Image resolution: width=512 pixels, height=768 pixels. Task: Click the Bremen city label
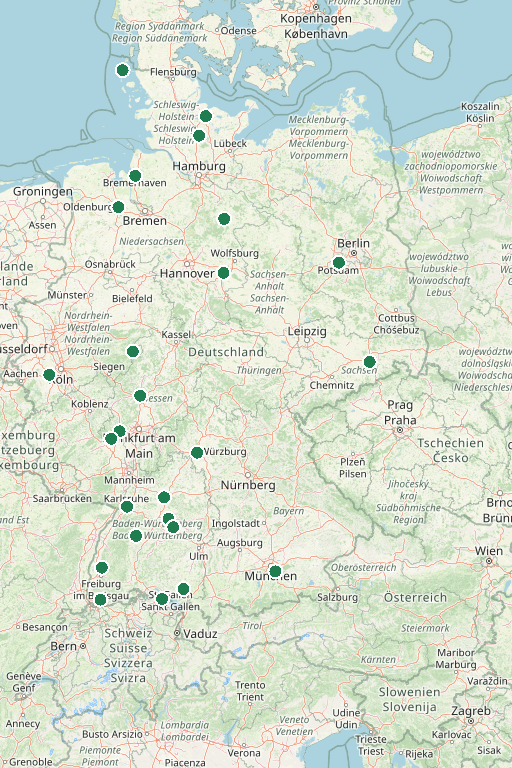(145, 220)
